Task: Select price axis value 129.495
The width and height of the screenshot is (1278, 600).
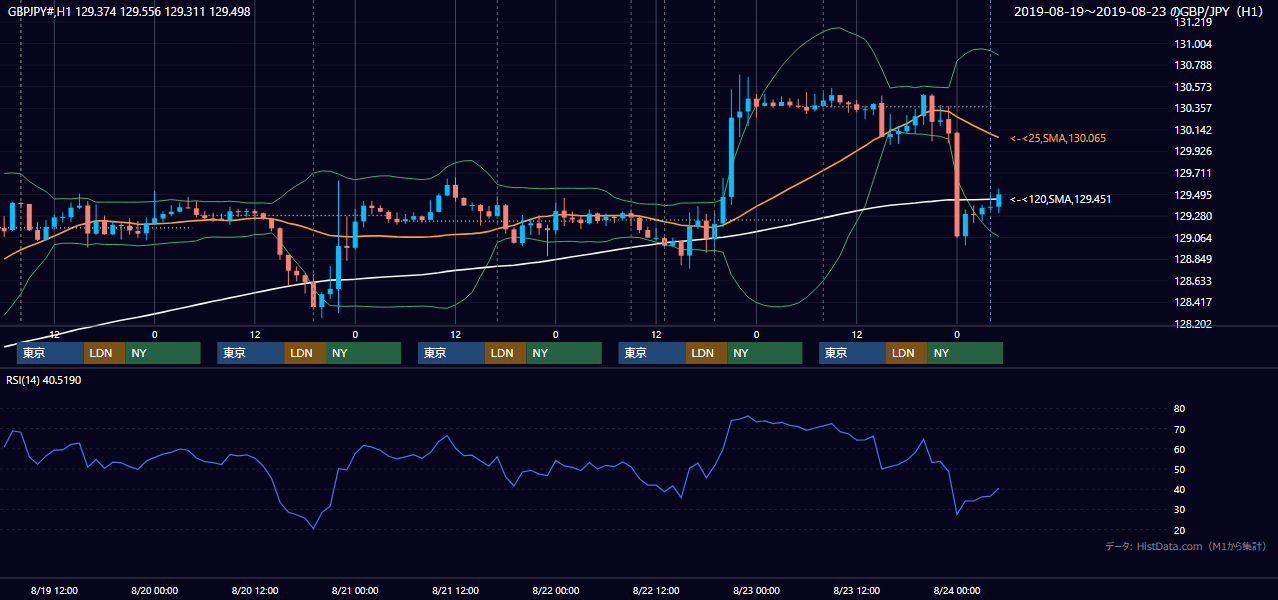Action: pyautogui.click(x=1193, y=195)
